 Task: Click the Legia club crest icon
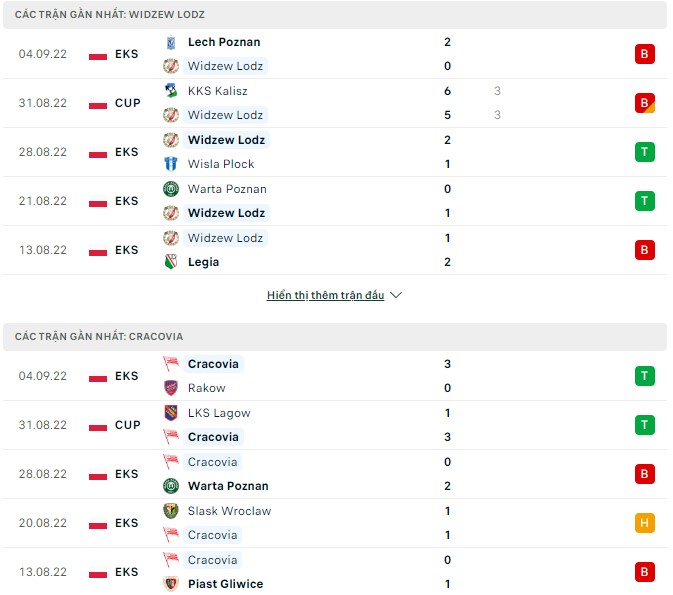click(x=170, y=262)
